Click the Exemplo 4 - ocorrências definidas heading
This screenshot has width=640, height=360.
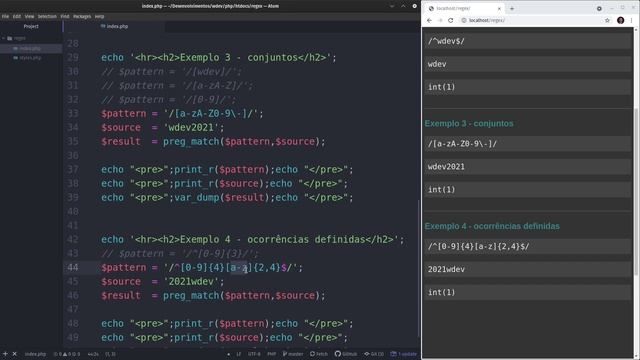point(492,226)
